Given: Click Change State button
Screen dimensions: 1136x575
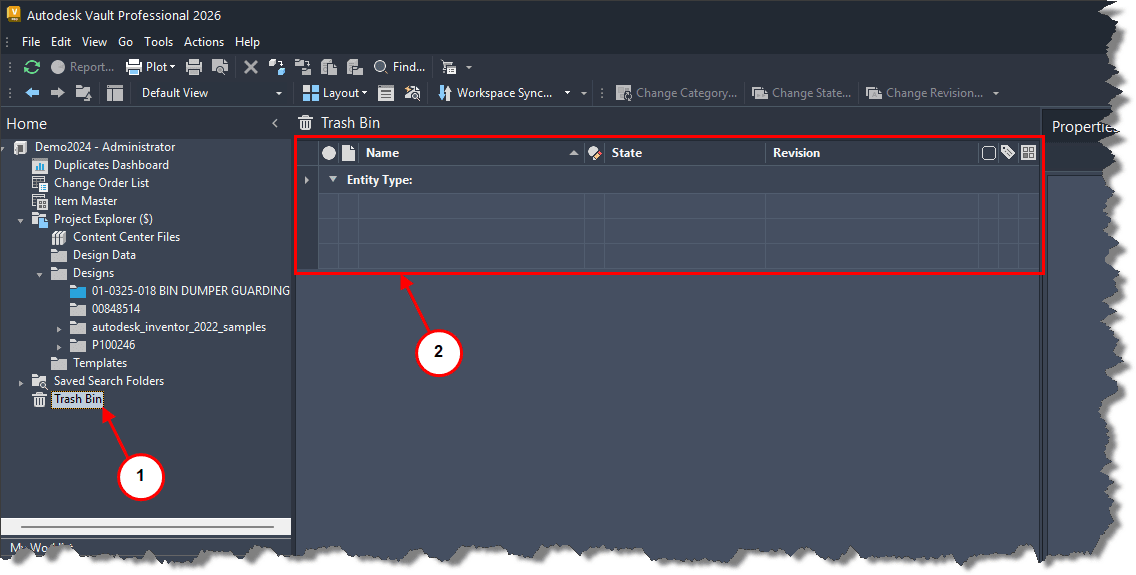Looking at the screenshot, I should 801,93.
